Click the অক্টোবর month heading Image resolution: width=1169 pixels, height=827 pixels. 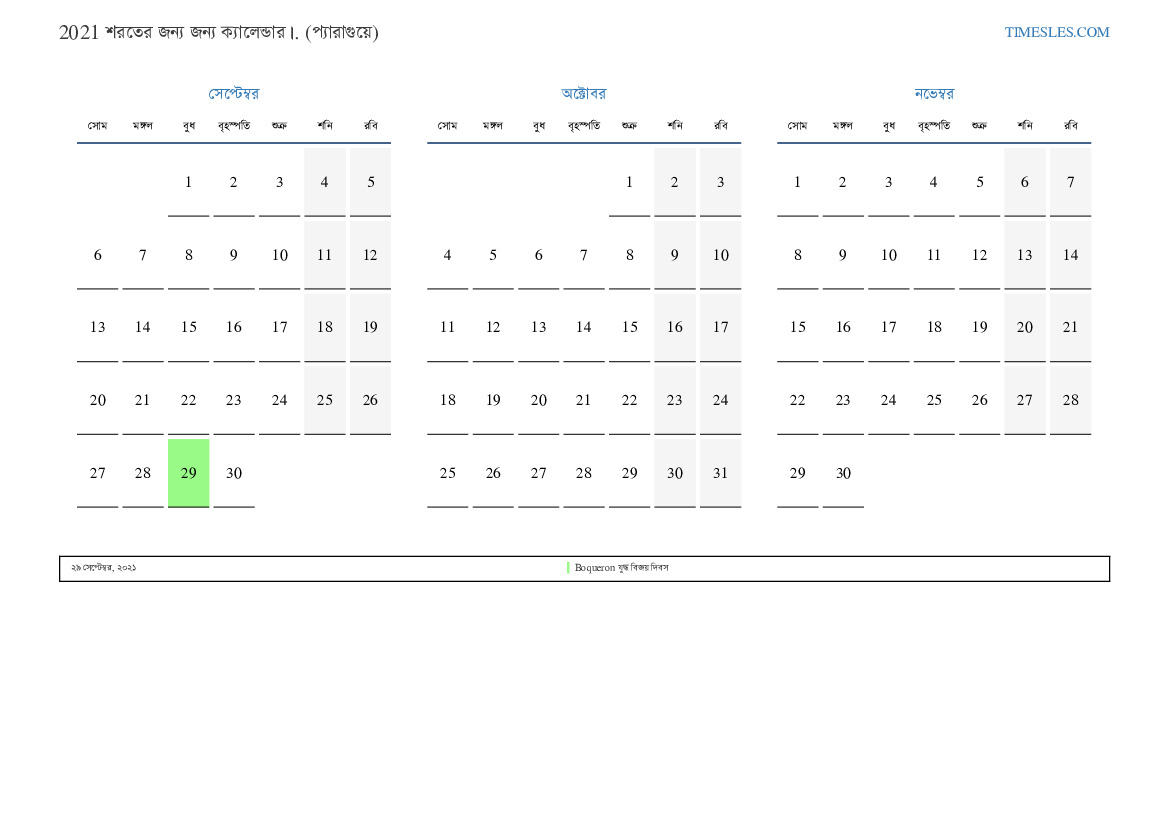point(583,94)
